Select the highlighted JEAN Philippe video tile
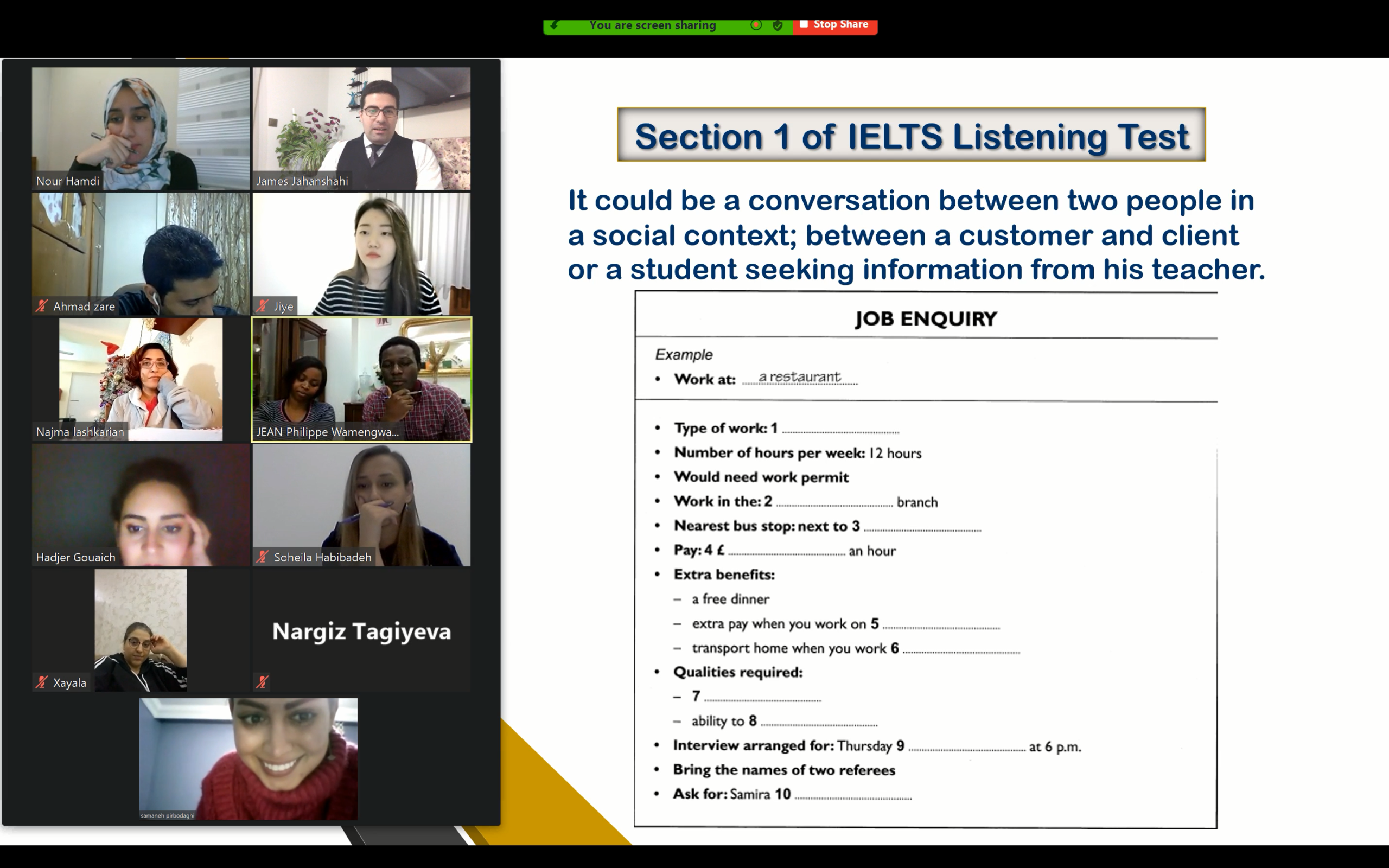1389x868 pixels. click(361, 379)
